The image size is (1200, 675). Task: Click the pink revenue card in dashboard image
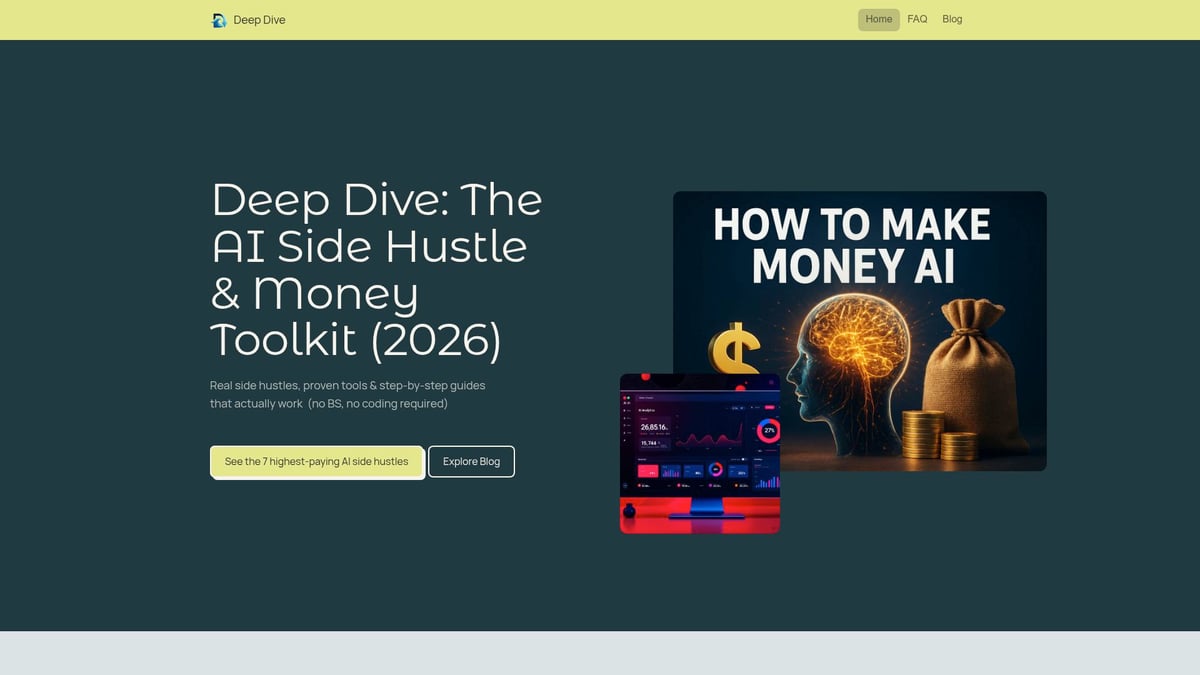[649, 471]
